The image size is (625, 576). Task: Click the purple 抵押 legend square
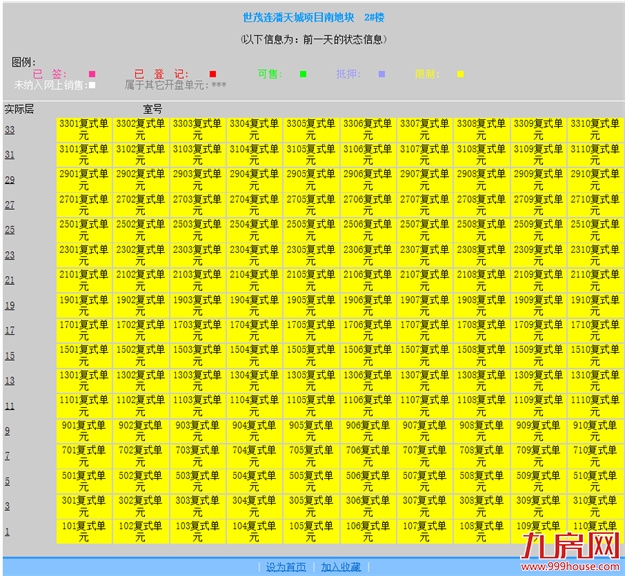(x=381, y=74)
